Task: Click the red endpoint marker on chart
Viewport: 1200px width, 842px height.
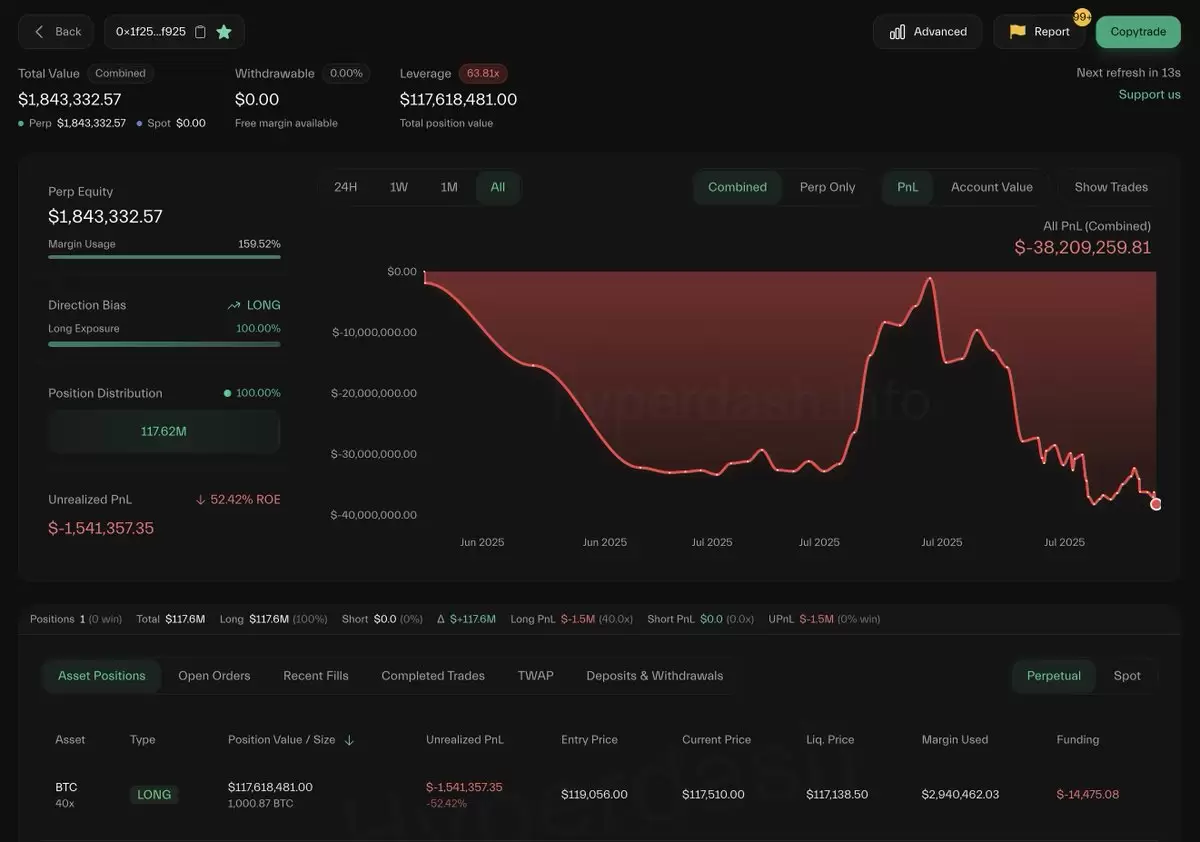Action: coord(1156,504)
